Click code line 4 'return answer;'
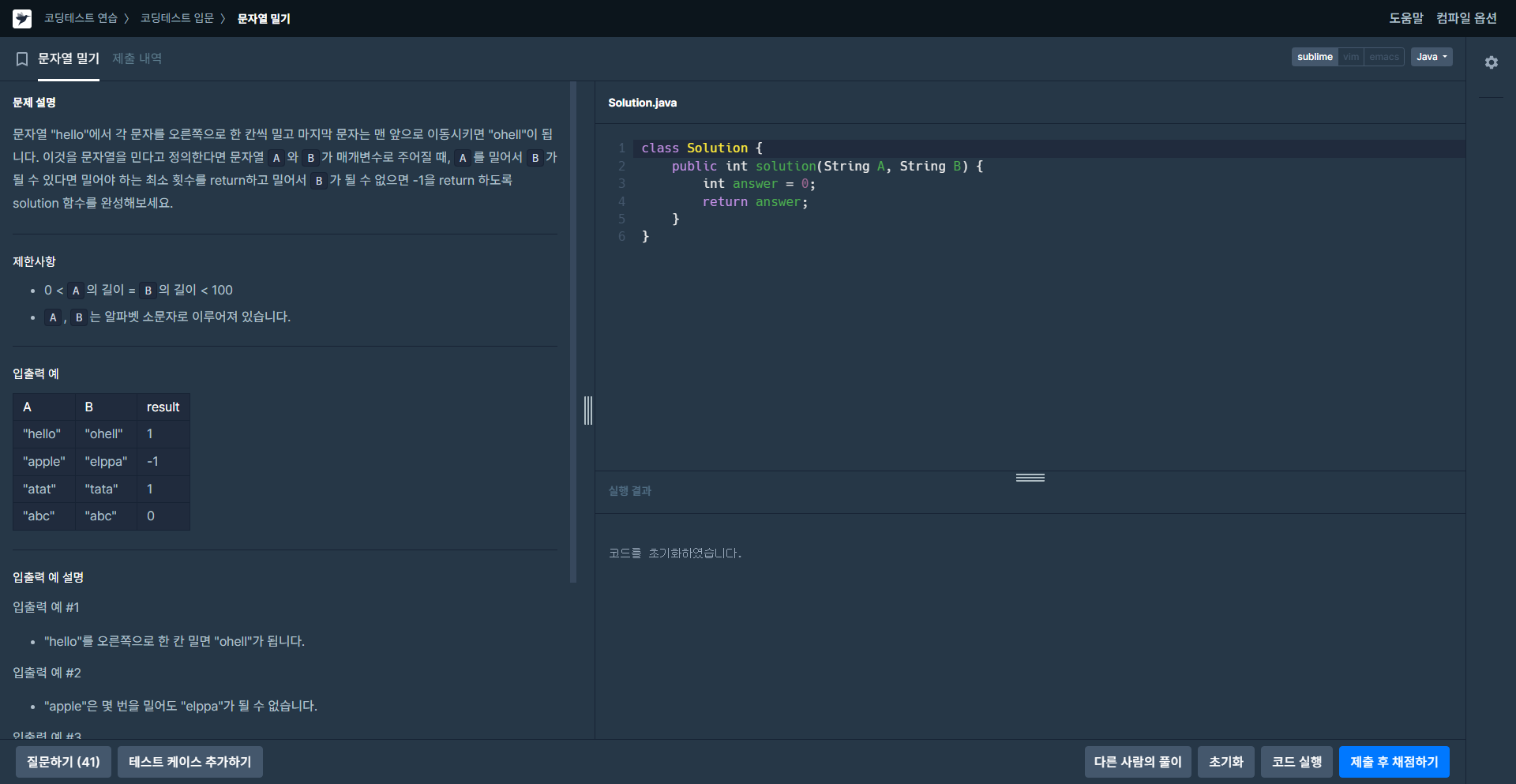The image size is (1516, 784). [x=755, y=202]
